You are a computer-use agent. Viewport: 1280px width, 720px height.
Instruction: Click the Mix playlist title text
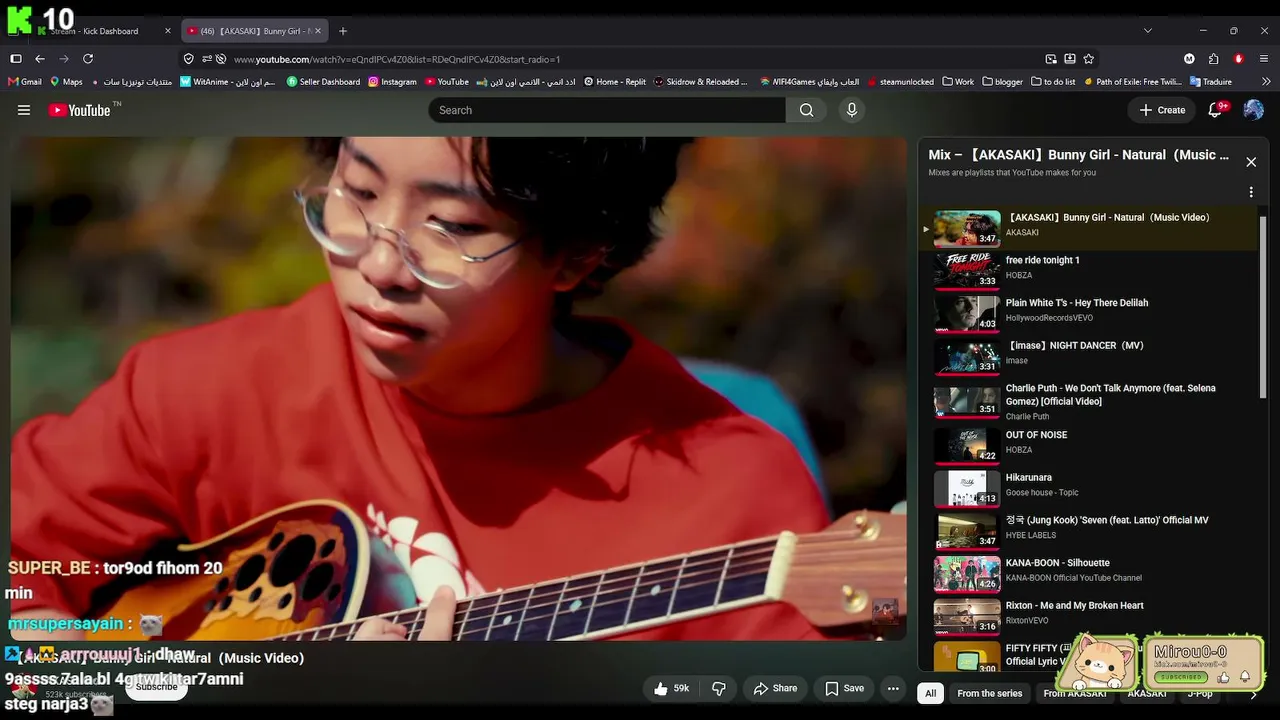pos(1078,155)
